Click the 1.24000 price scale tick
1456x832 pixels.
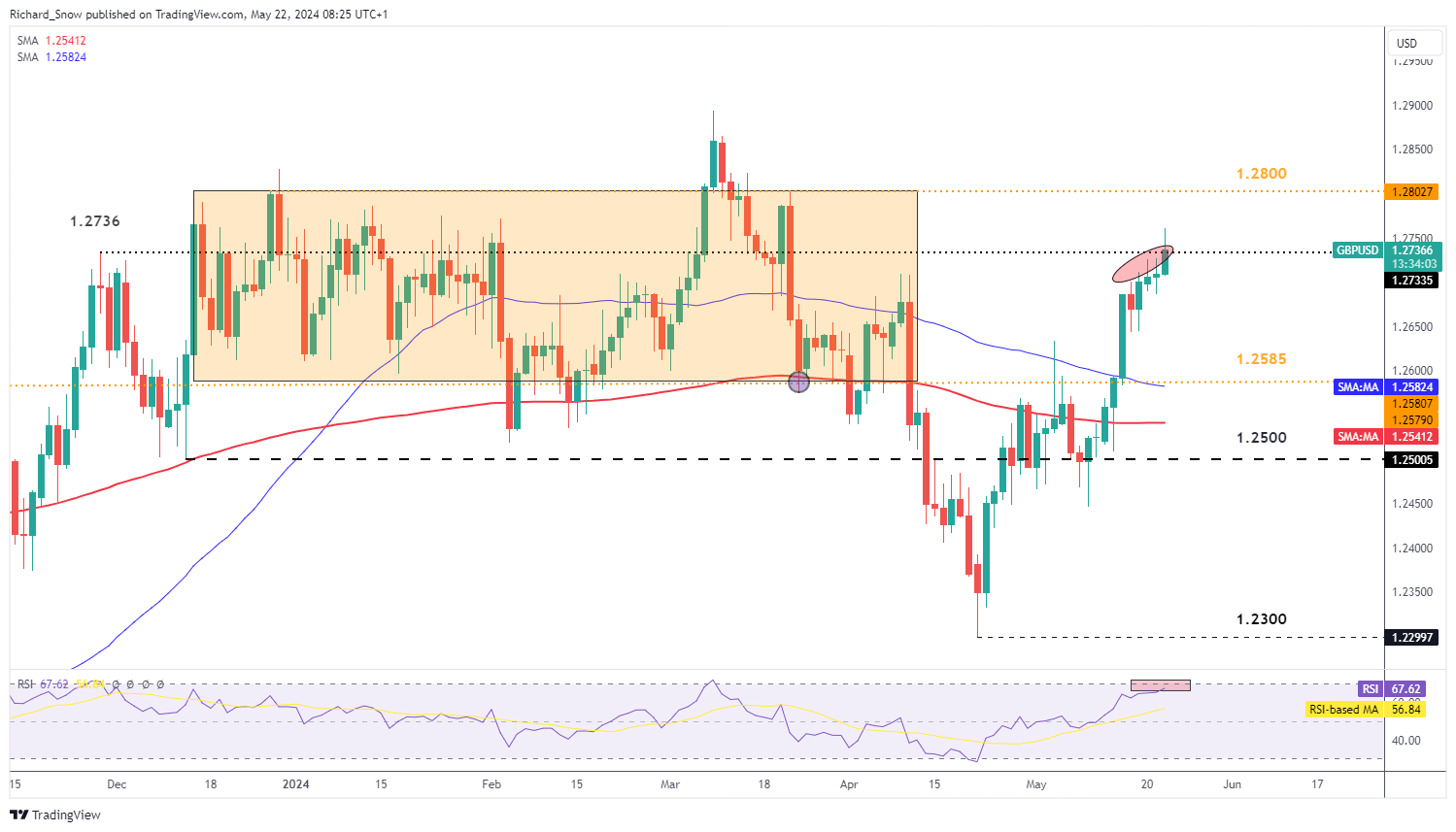pos(1413,549)
